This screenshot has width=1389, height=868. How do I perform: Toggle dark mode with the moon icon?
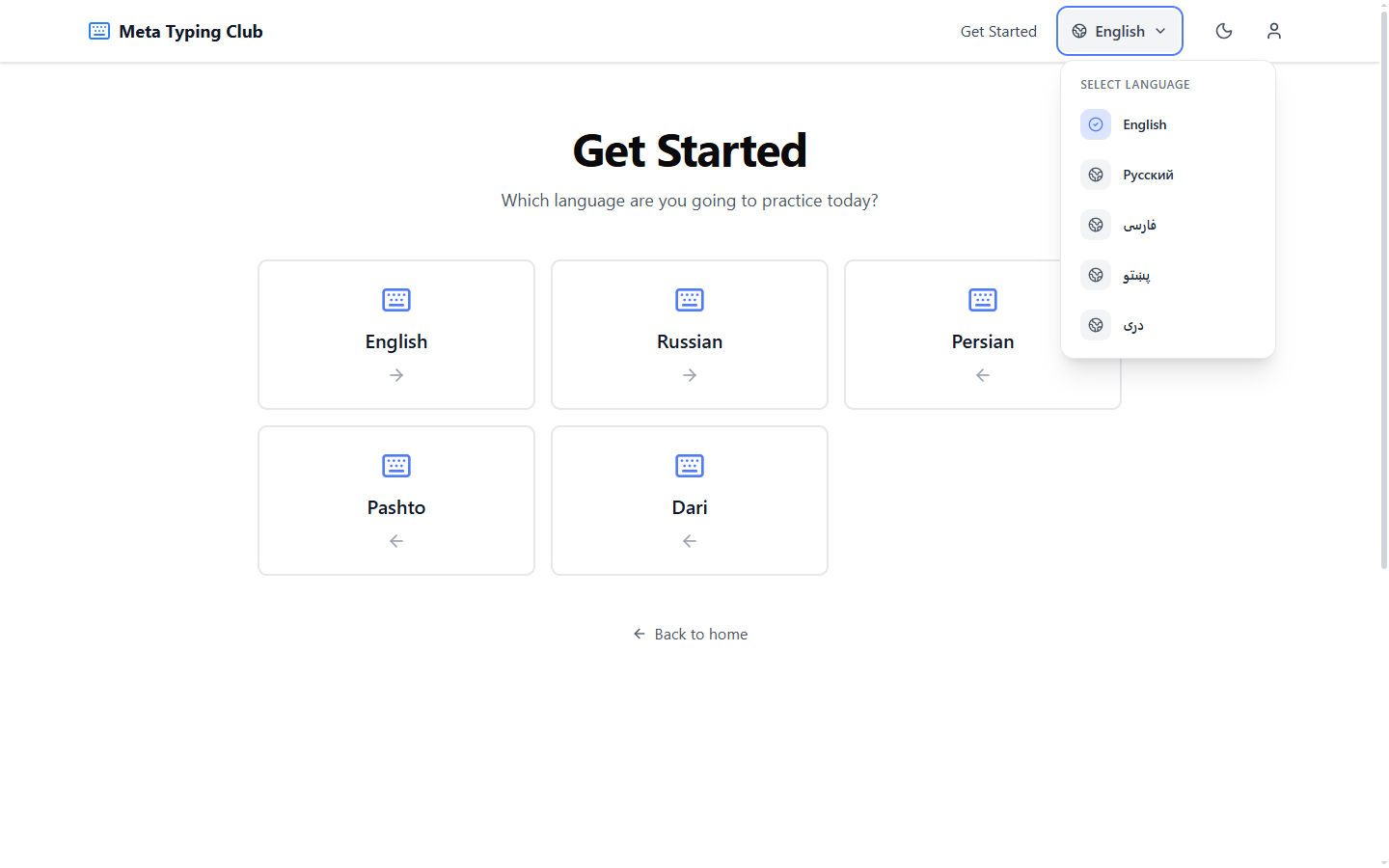[1224, 31]
